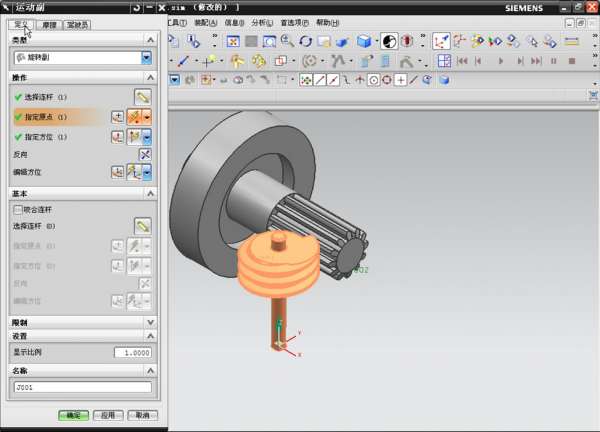Open the 分析(L) menu
This screenshot has width=600, height=432.
point(262,23)
